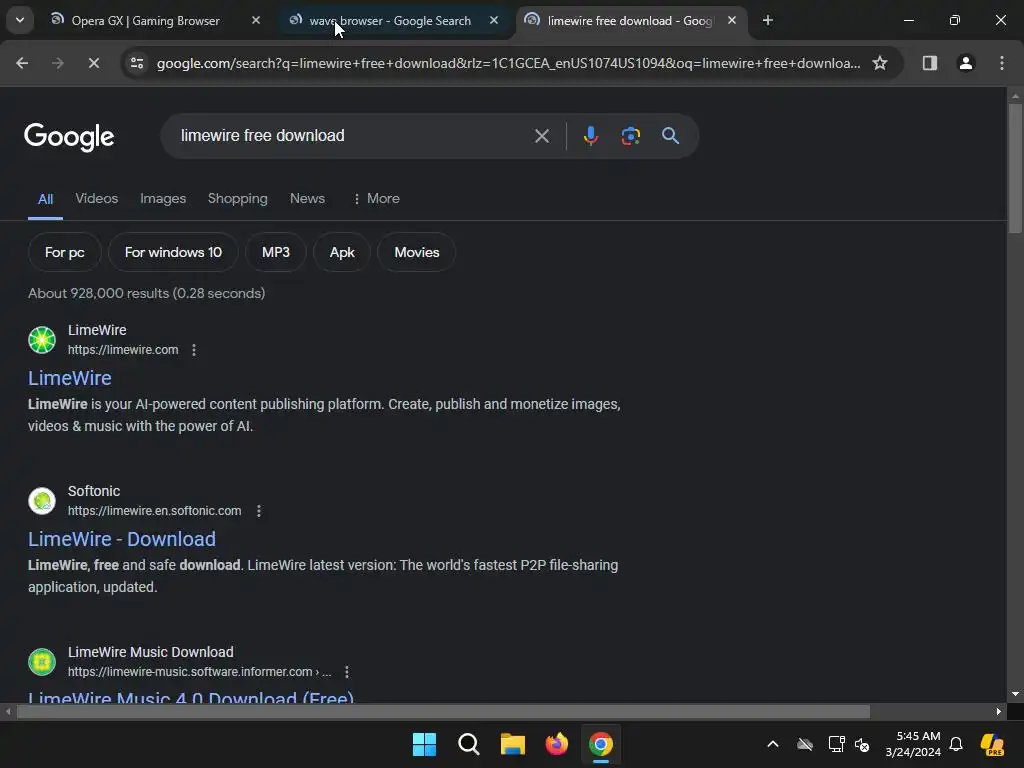The height and width of the screenshot is (768, 1024).
Task: Click the horizontal scrollbar thumb
Action: click(x=443, y=711)
